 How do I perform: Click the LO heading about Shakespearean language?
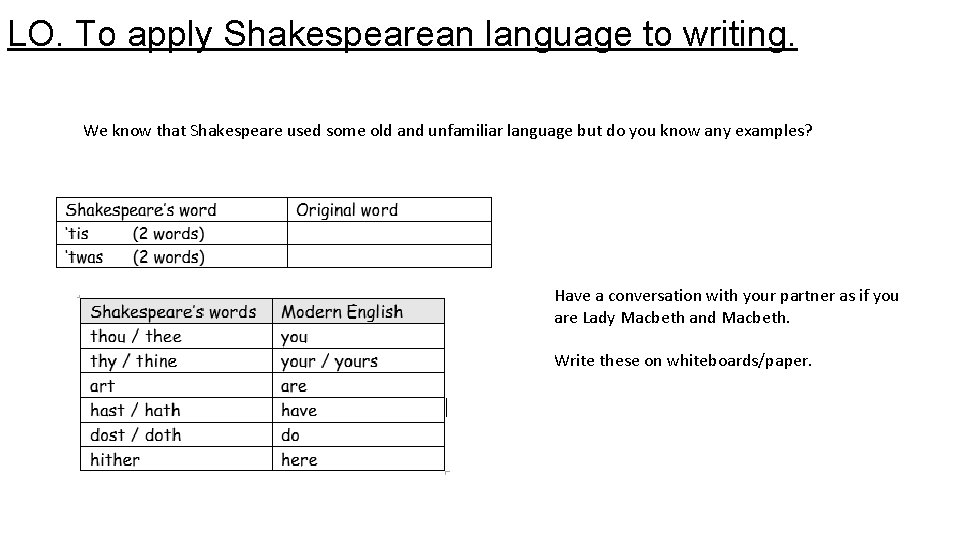pyautogui.click(x=402, y=34)
